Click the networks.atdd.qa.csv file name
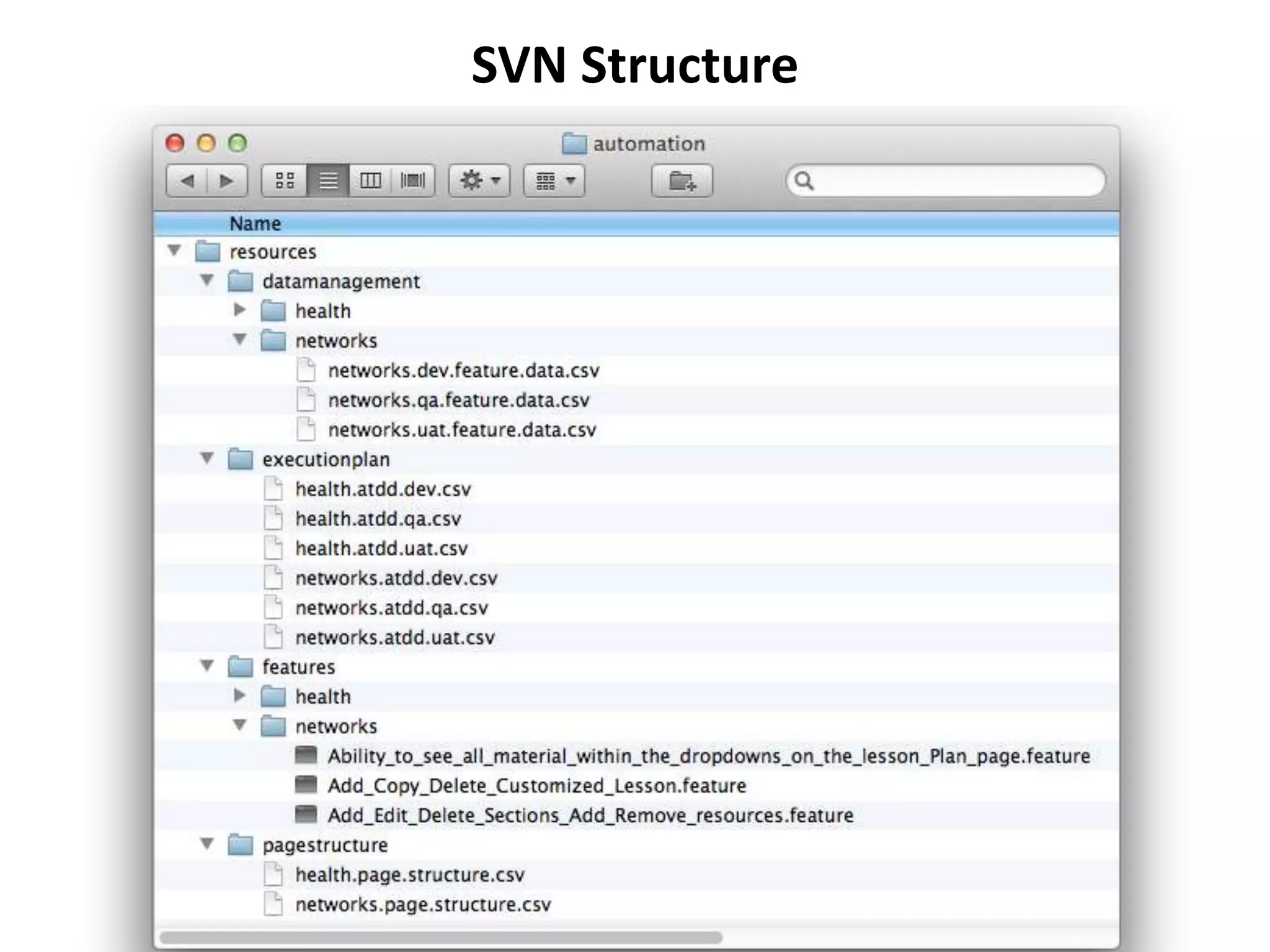1270x952 pixels. [391, 608]
